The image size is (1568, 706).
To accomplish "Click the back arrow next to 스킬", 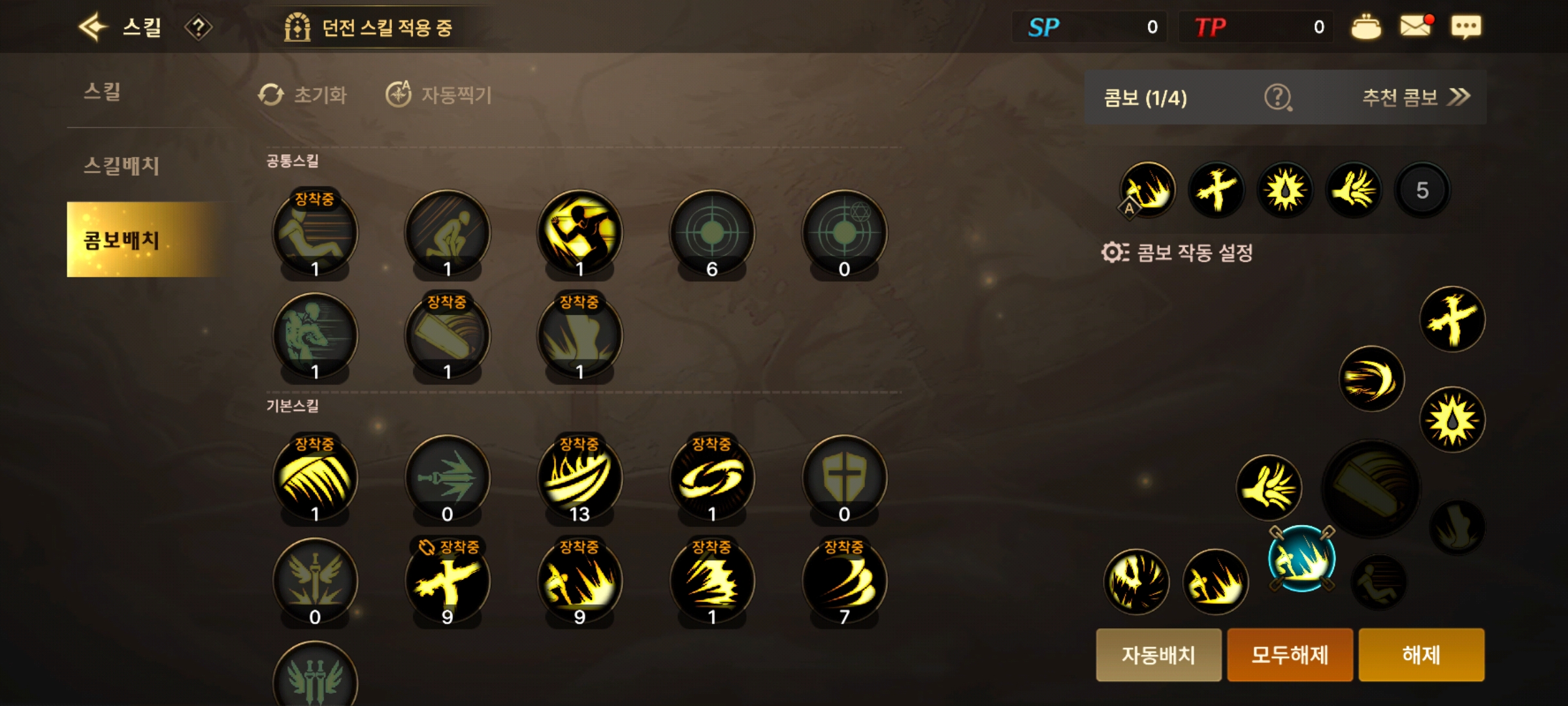I will 93,27.
